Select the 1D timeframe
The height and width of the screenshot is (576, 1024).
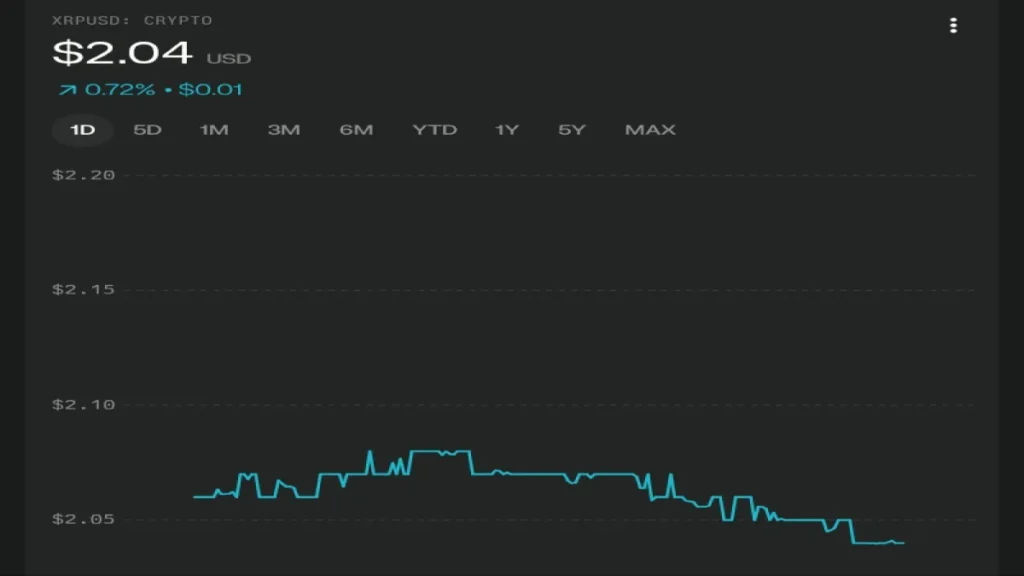(81, 130)
